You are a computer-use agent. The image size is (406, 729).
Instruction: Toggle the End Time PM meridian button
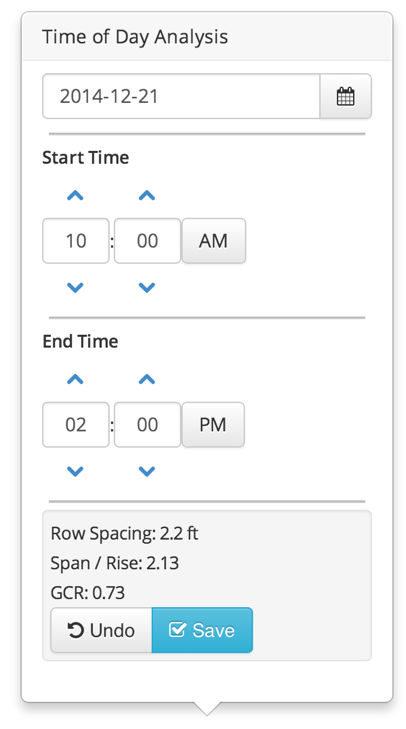tap(213, 424)
